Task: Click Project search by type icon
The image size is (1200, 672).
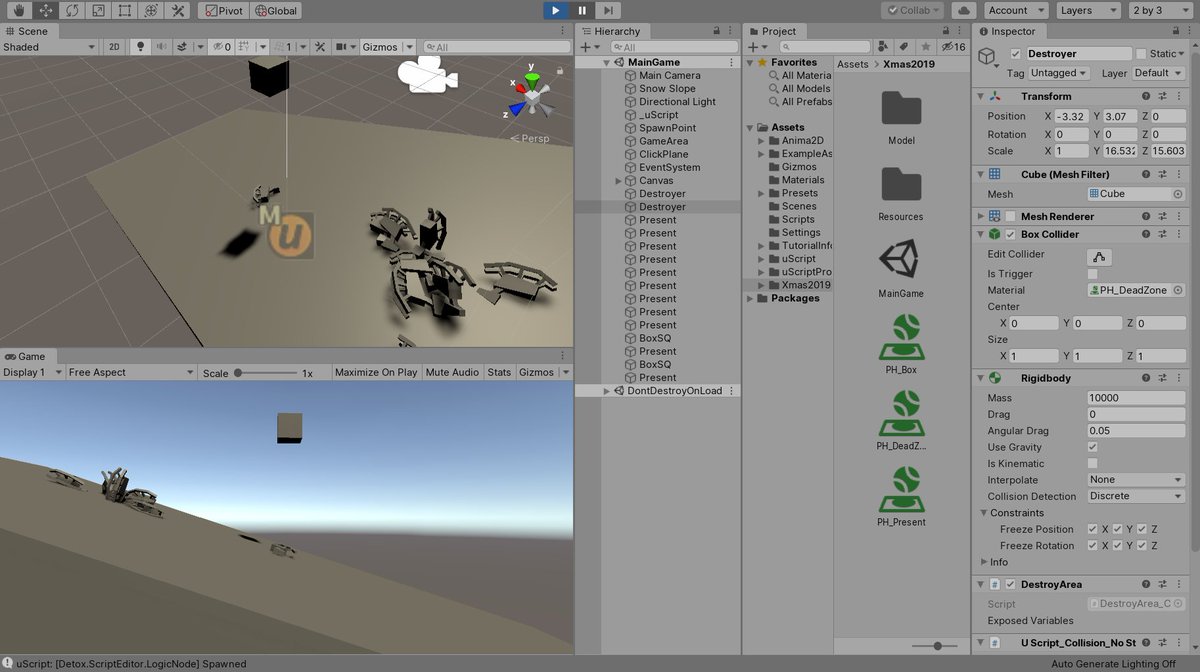Action: [883, 47]
